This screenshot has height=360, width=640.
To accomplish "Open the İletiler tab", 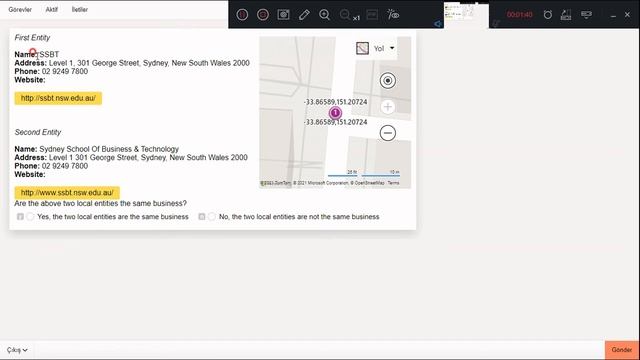I will coord(80,9).
